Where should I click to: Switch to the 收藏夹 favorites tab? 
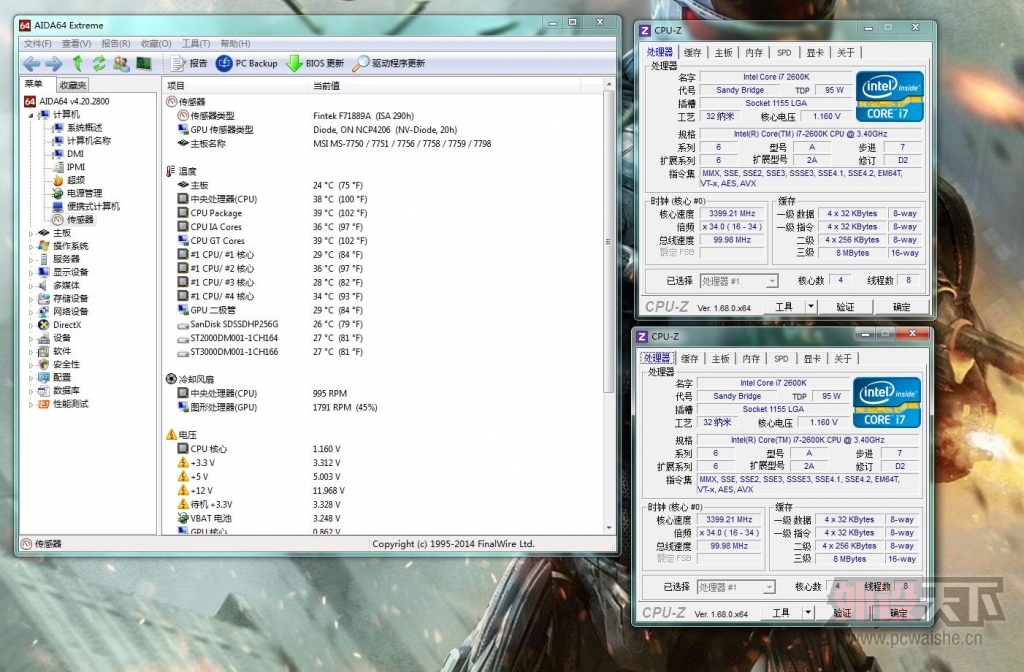pyautogui.click(x=72, y=85)
